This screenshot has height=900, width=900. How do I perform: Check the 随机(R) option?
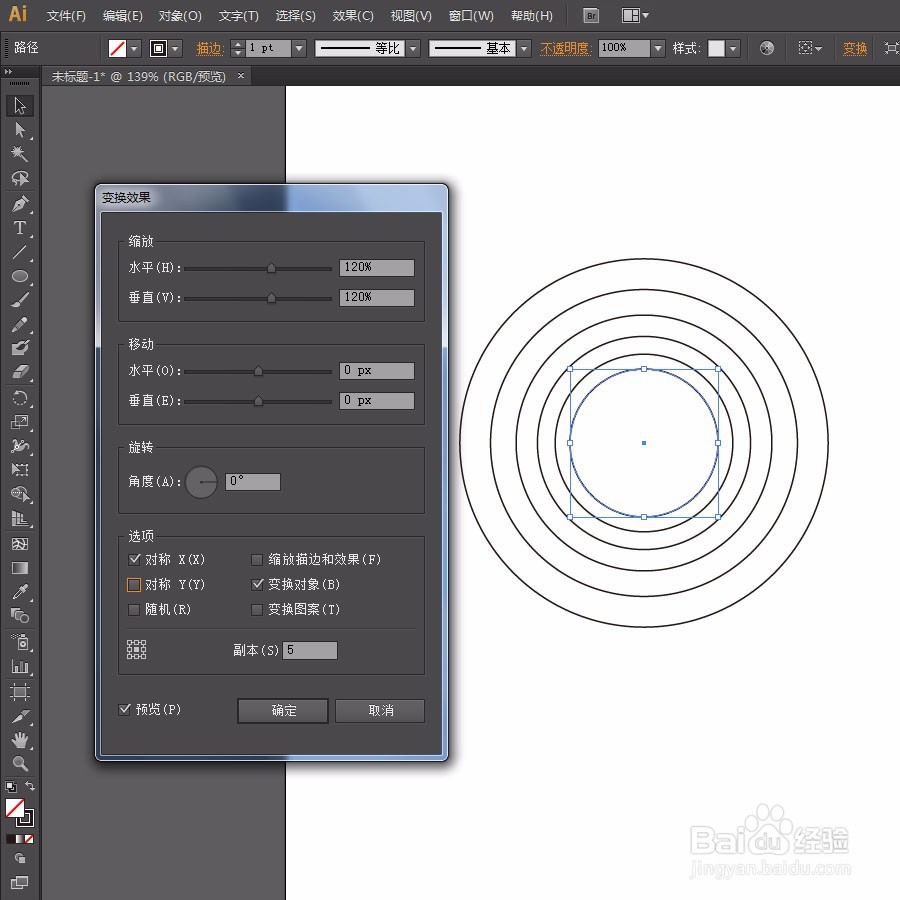(x=134, y=609)
